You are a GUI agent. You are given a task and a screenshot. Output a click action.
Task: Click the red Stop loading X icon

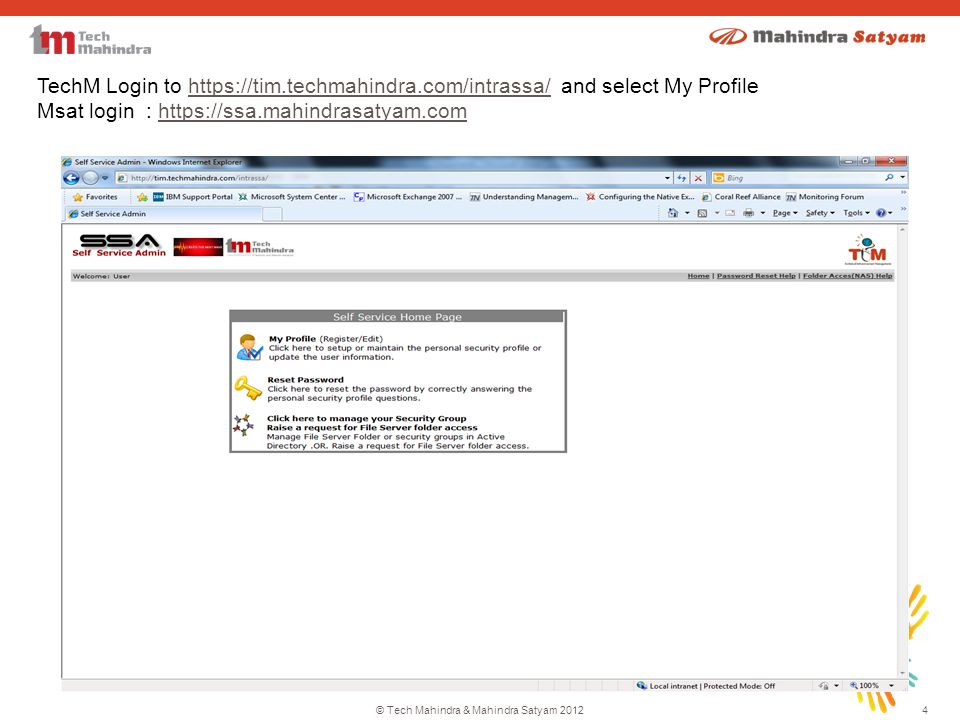(698, 178)
